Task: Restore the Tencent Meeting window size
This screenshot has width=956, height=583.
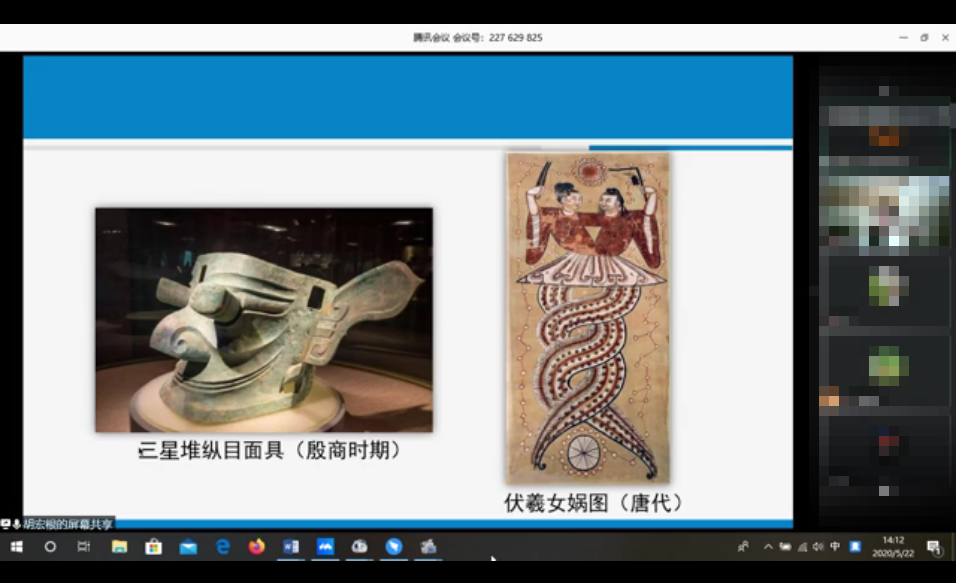Action: tap(924, 37)
